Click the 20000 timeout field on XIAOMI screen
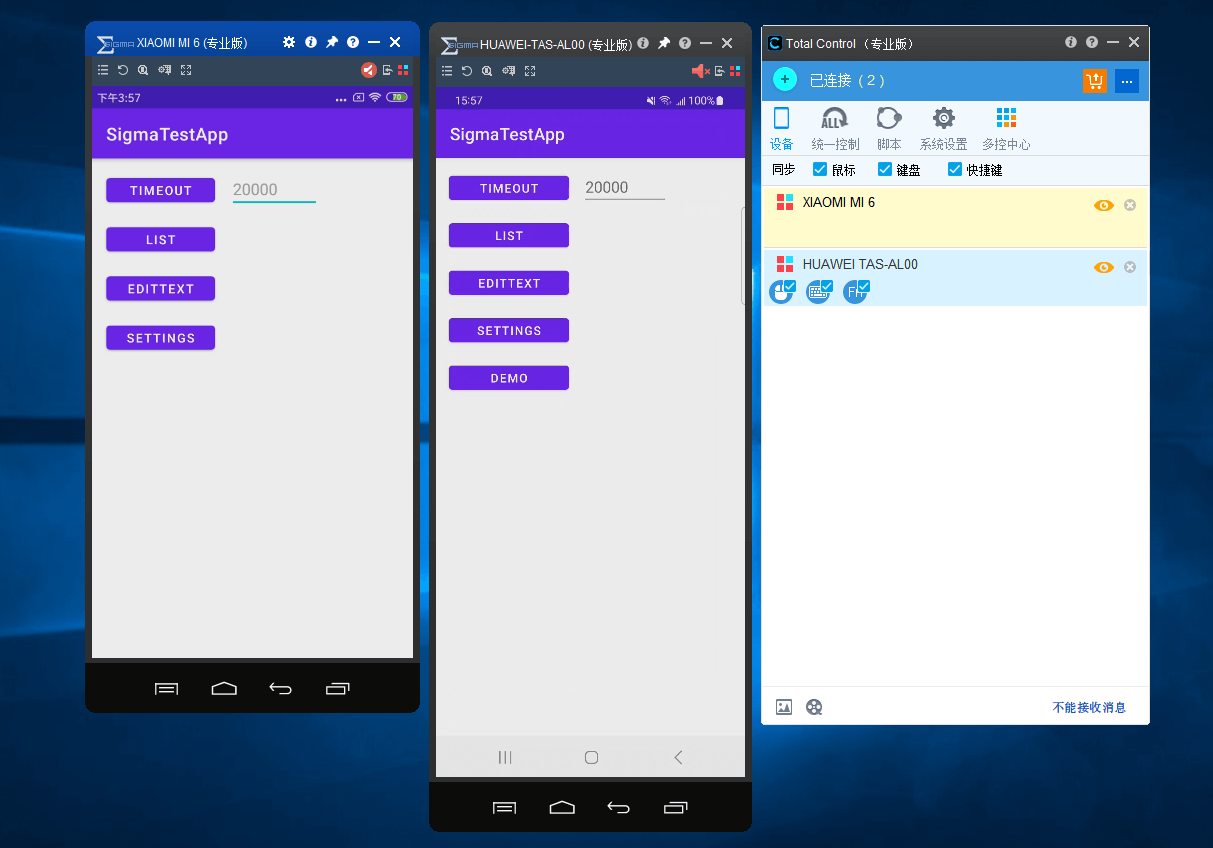Image resolution: width=1213 pixels, height=848 pixels. 274,190
